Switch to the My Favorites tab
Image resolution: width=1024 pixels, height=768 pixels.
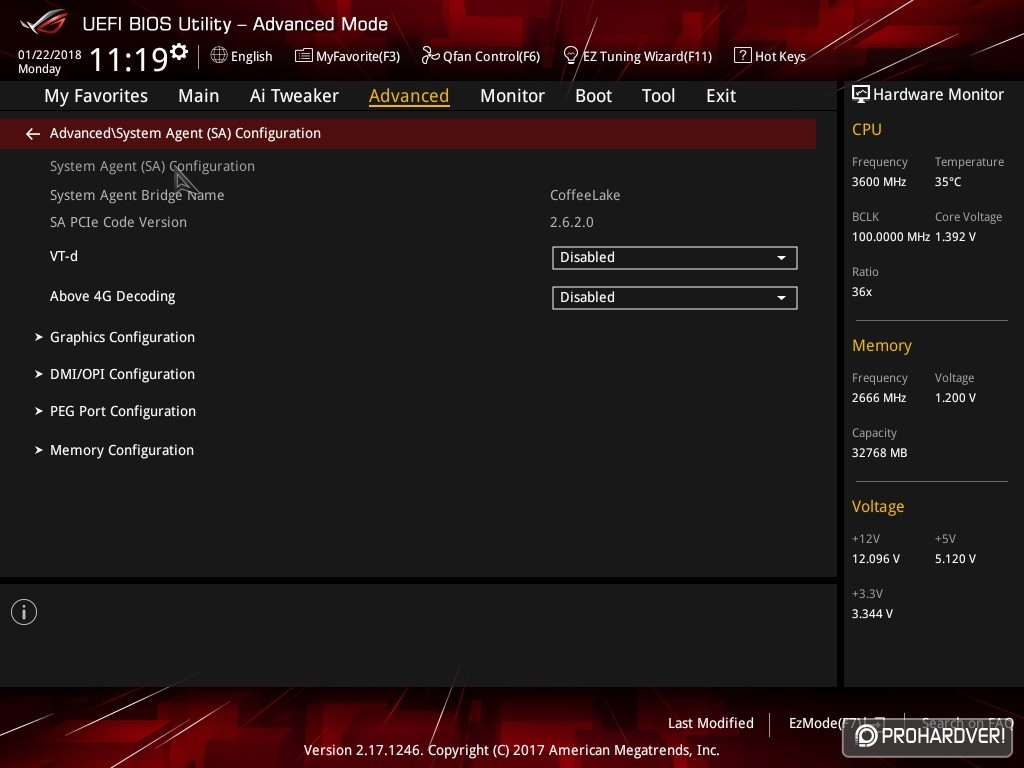click(x=96, y=96)
